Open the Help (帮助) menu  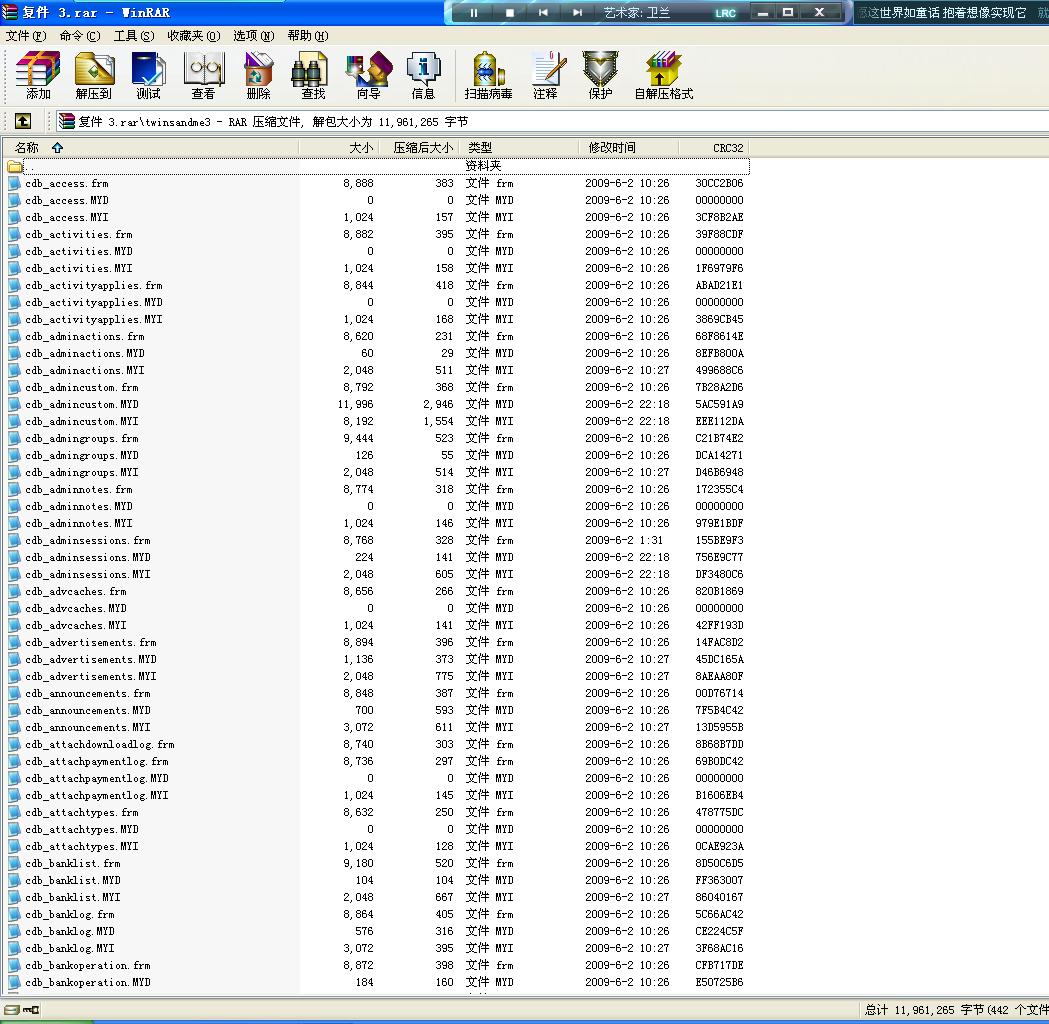[308, 35]
